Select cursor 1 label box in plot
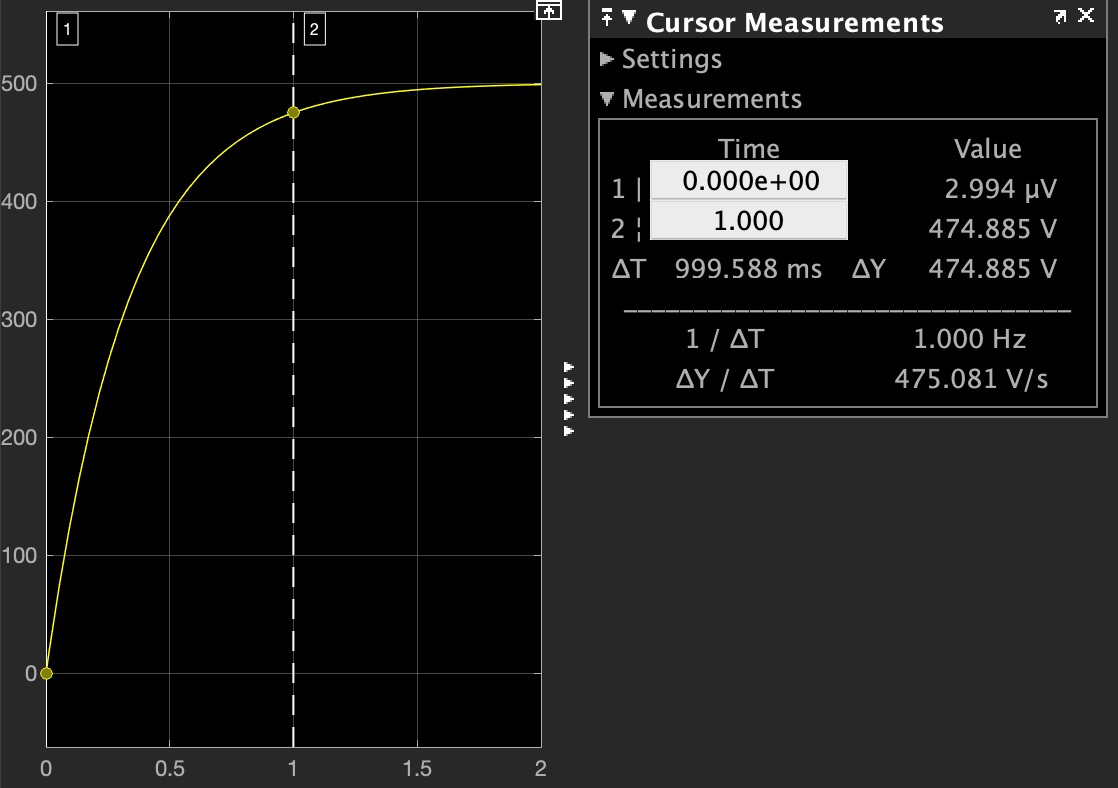This screenshot has height=788, width=1118. click(x=67, y=30)
